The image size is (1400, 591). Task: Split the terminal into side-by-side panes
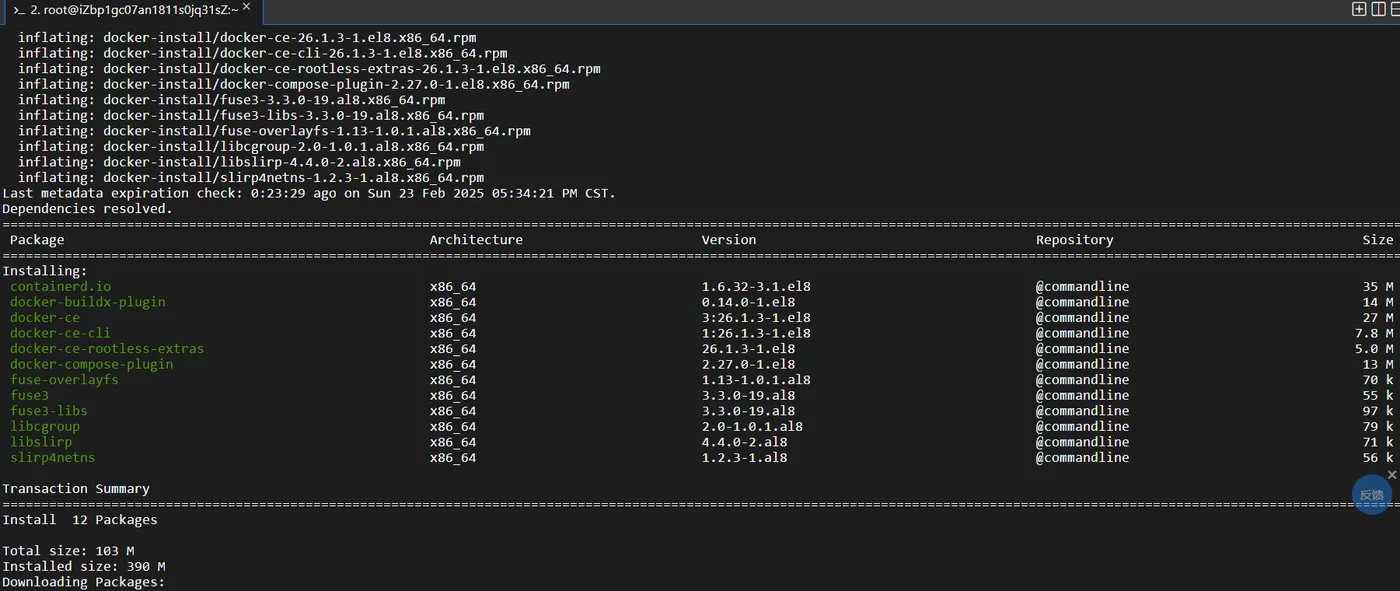tap(1377, 9)
